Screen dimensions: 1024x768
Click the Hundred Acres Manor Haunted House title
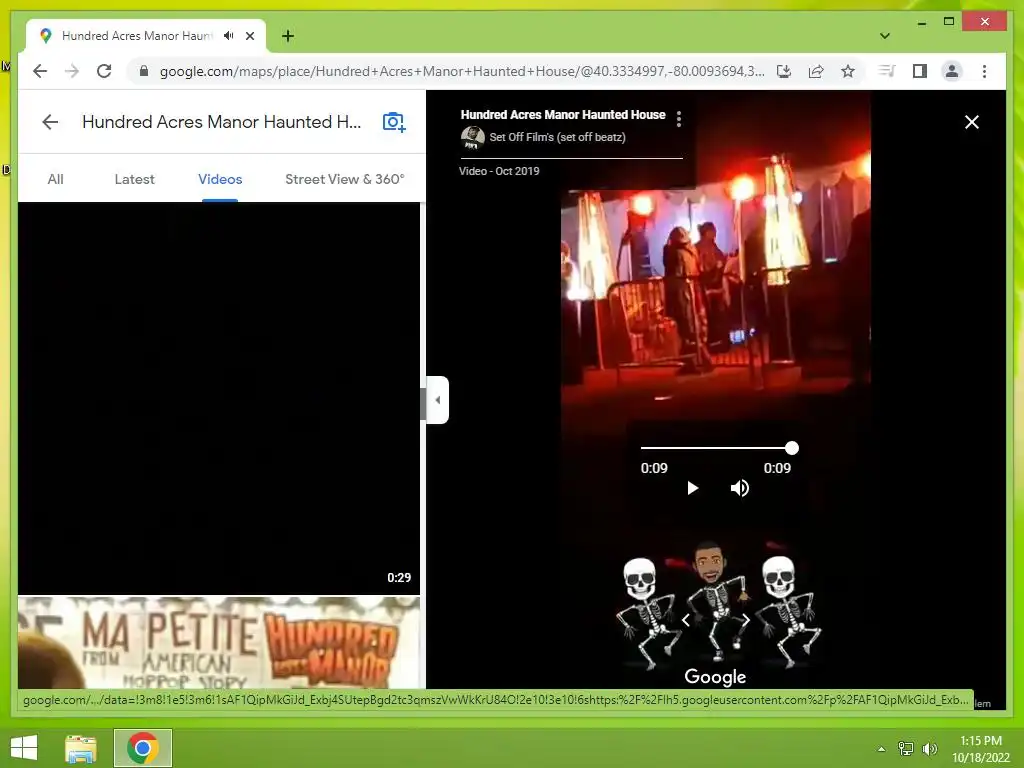(x=563, y=115)
